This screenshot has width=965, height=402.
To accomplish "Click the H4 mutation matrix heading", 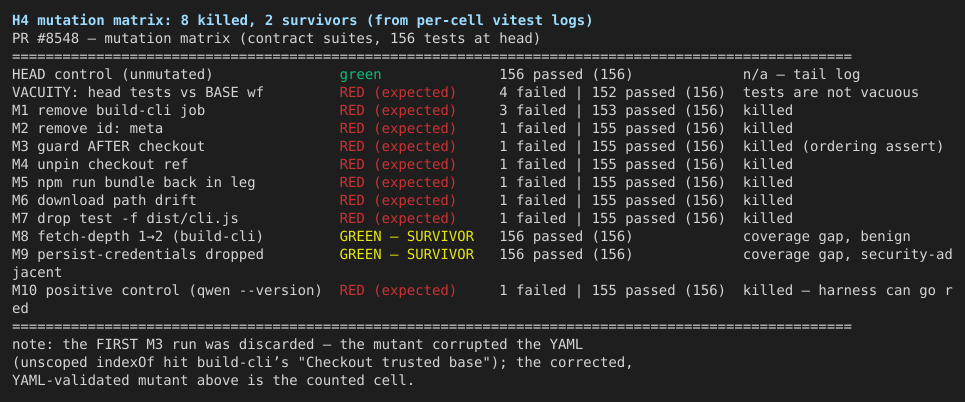I will click(302, 21).
